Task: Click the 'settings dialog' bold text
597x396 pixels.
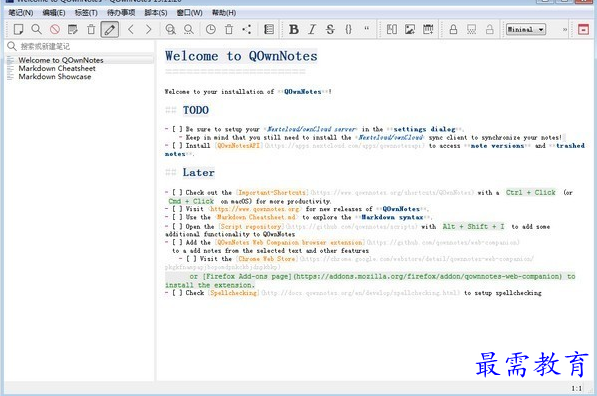Action: [425, 129]
